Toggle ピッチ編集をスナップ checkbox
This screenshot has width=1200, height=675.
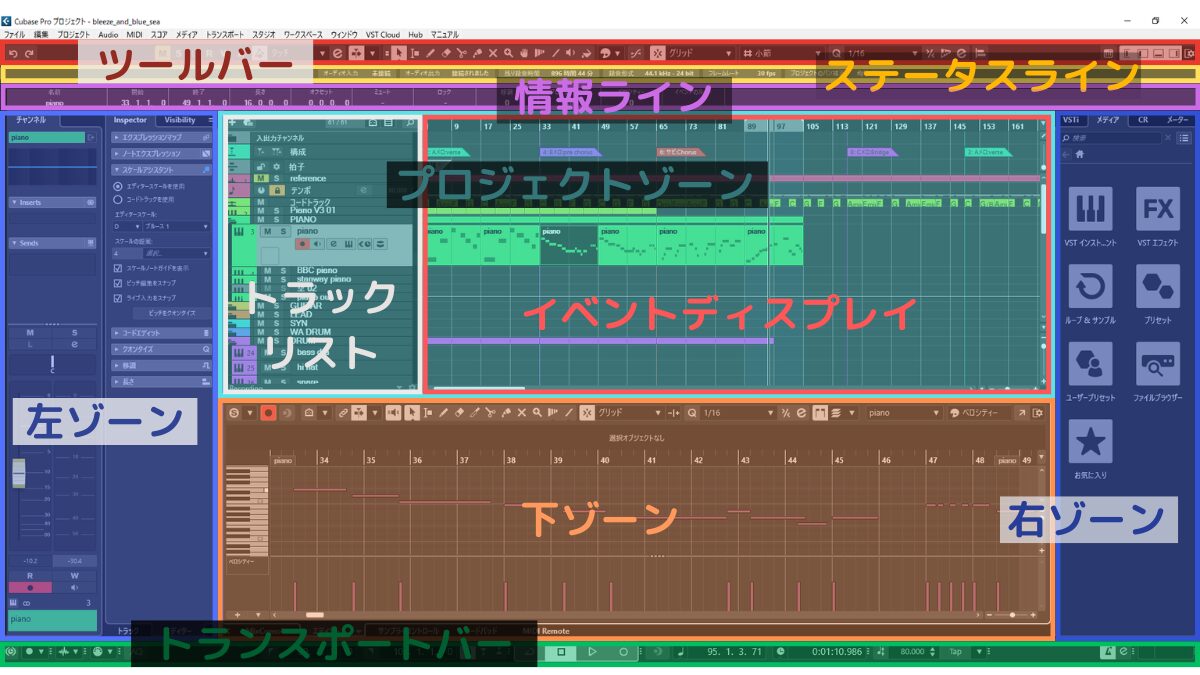click(x=118, y=284)
